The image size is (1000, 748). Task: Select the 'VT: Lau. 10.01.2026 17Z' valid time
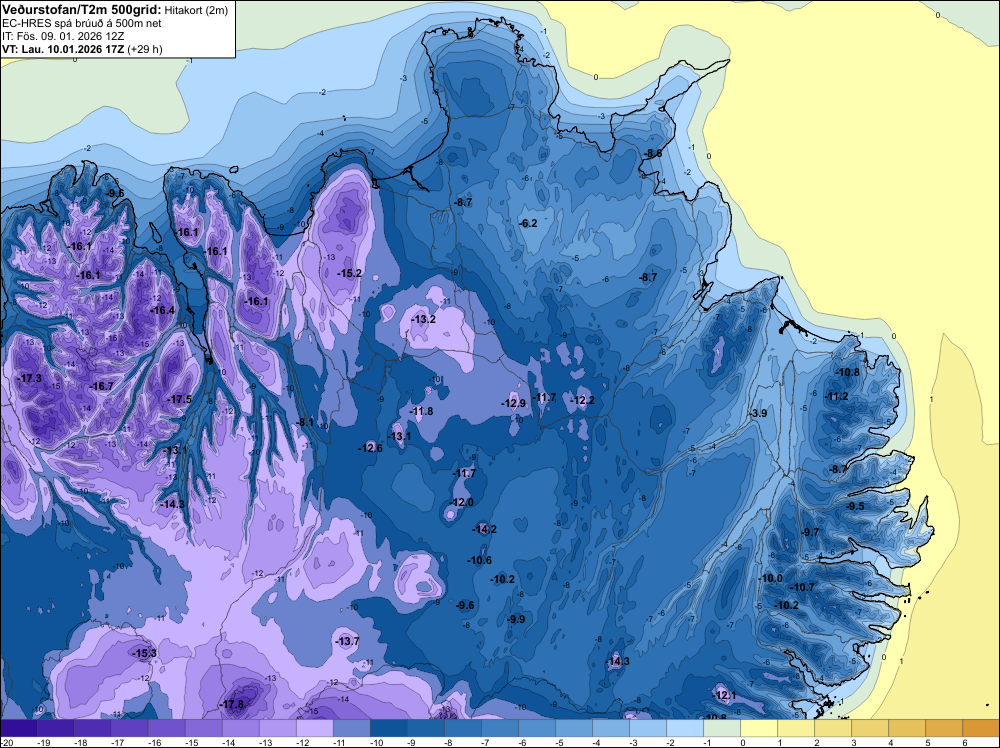(x=63, y=49)
